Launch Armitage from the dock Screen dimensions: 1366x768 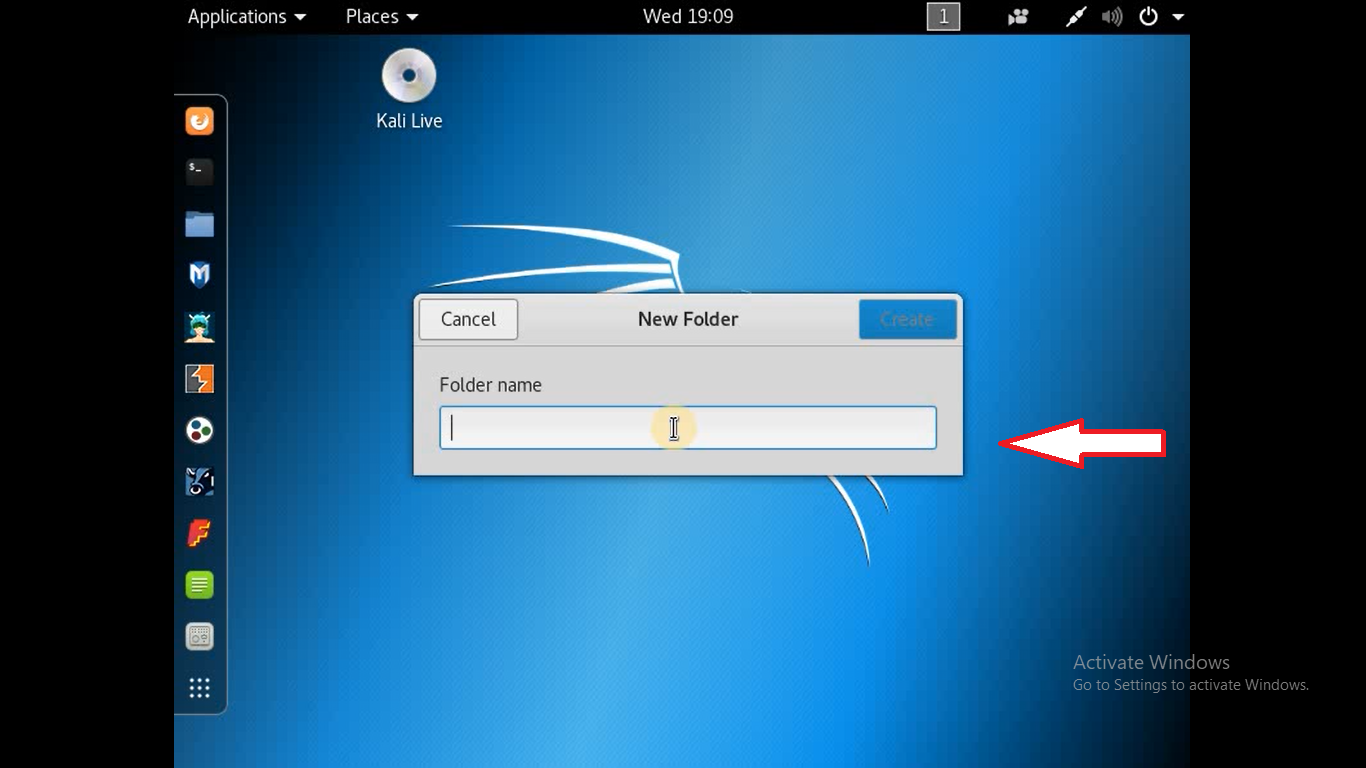[x=200, y=327]
